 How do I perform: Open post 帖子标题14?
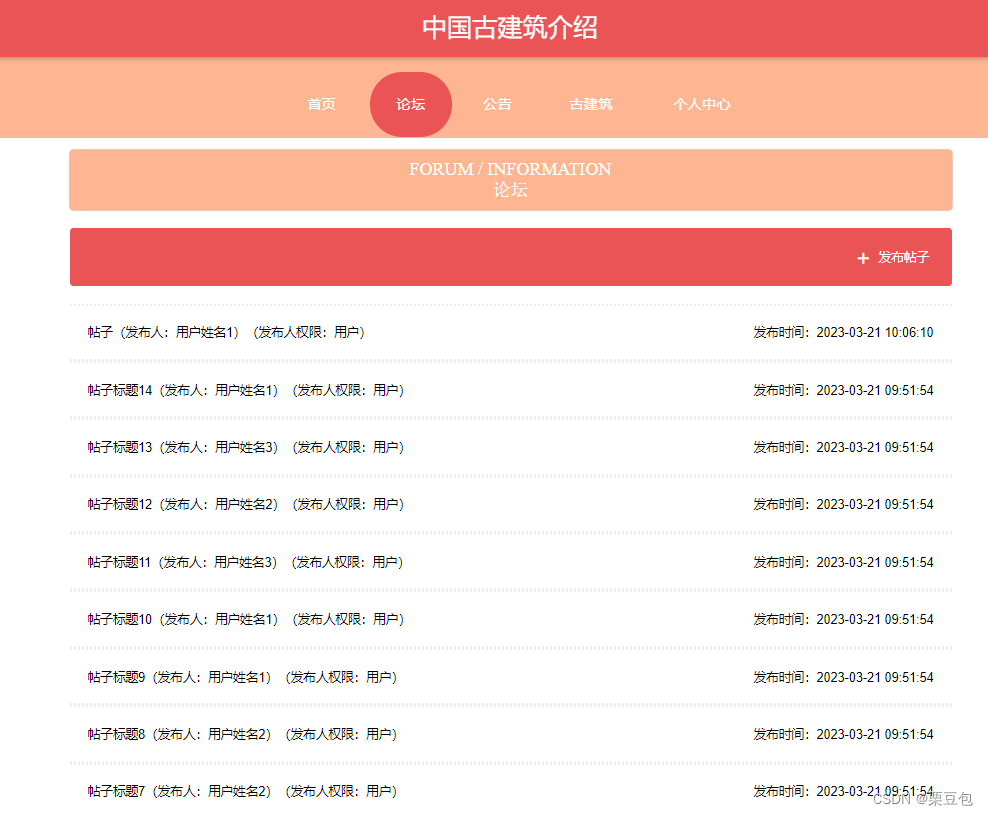tap(246, 390)
